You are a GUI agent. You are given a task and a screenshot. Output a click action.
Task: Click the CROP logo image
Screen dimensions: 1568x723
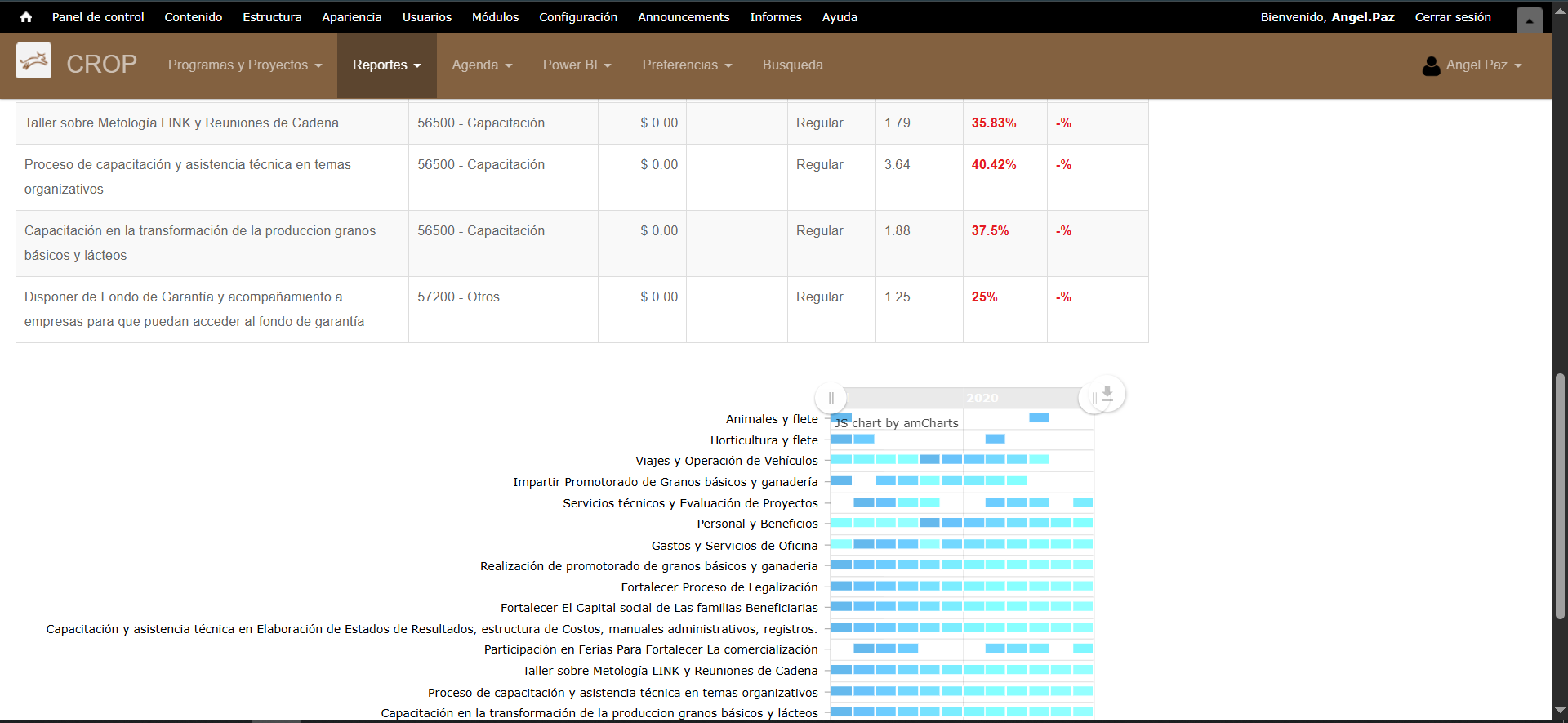(x=33, y=61)
